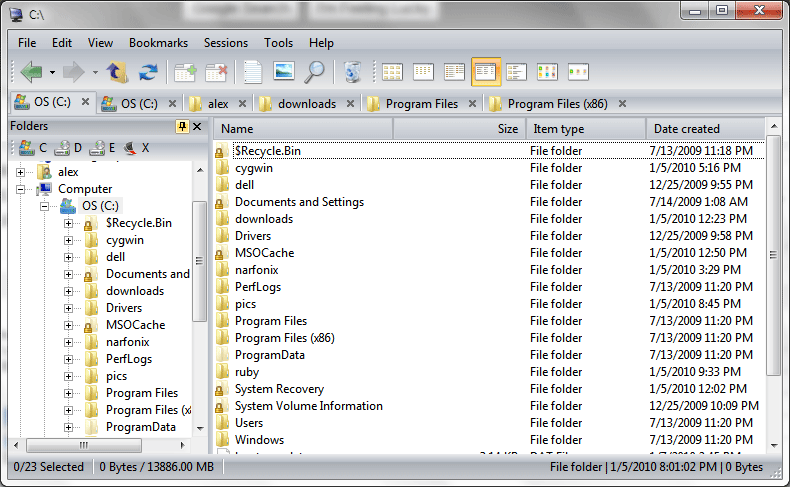790x487 pixels.
Task: Switch to the alex tab
Action: pos(218,104)
